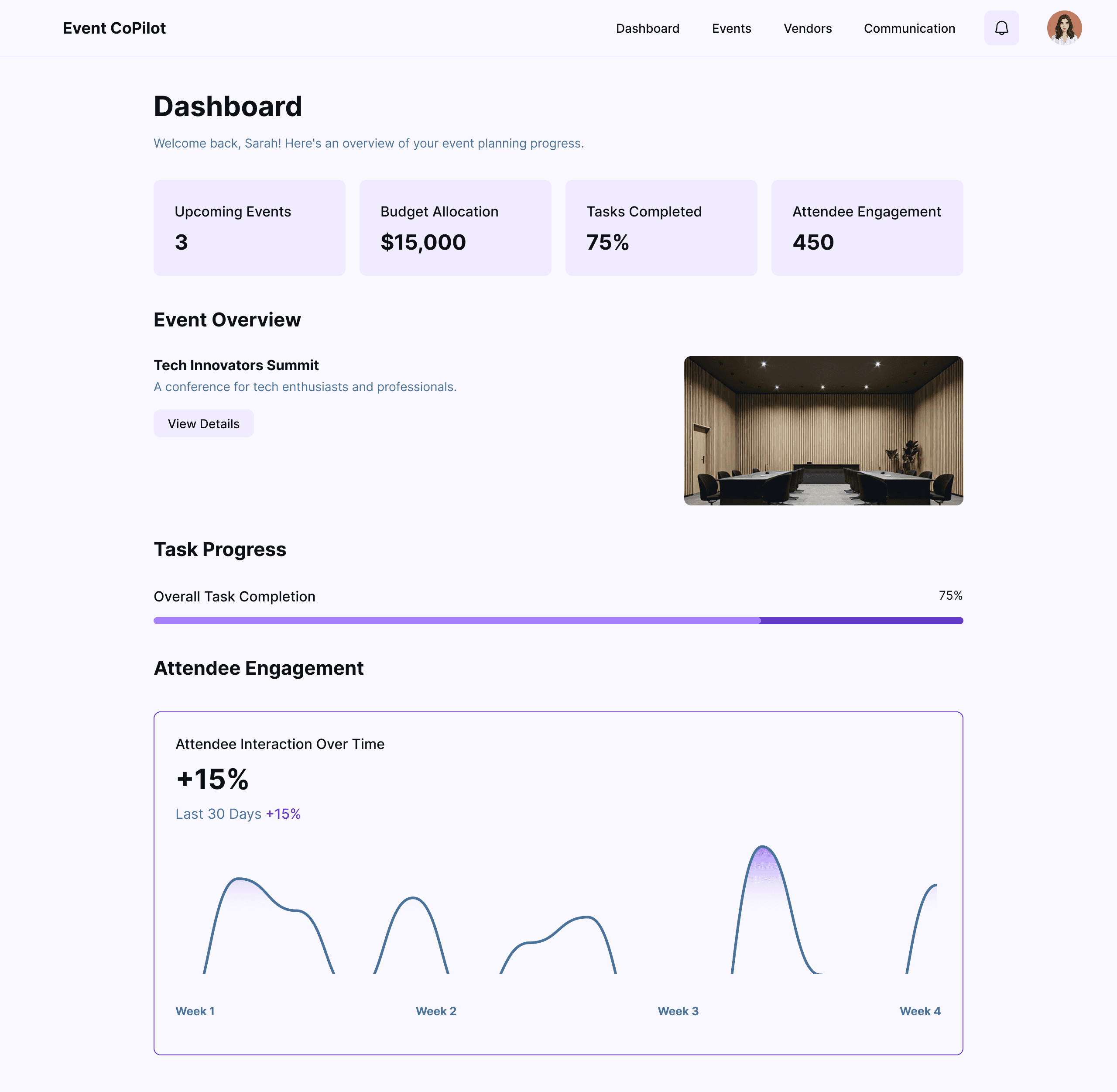
Task: Select the Upcoming Events card
Action: pos(250,228)
